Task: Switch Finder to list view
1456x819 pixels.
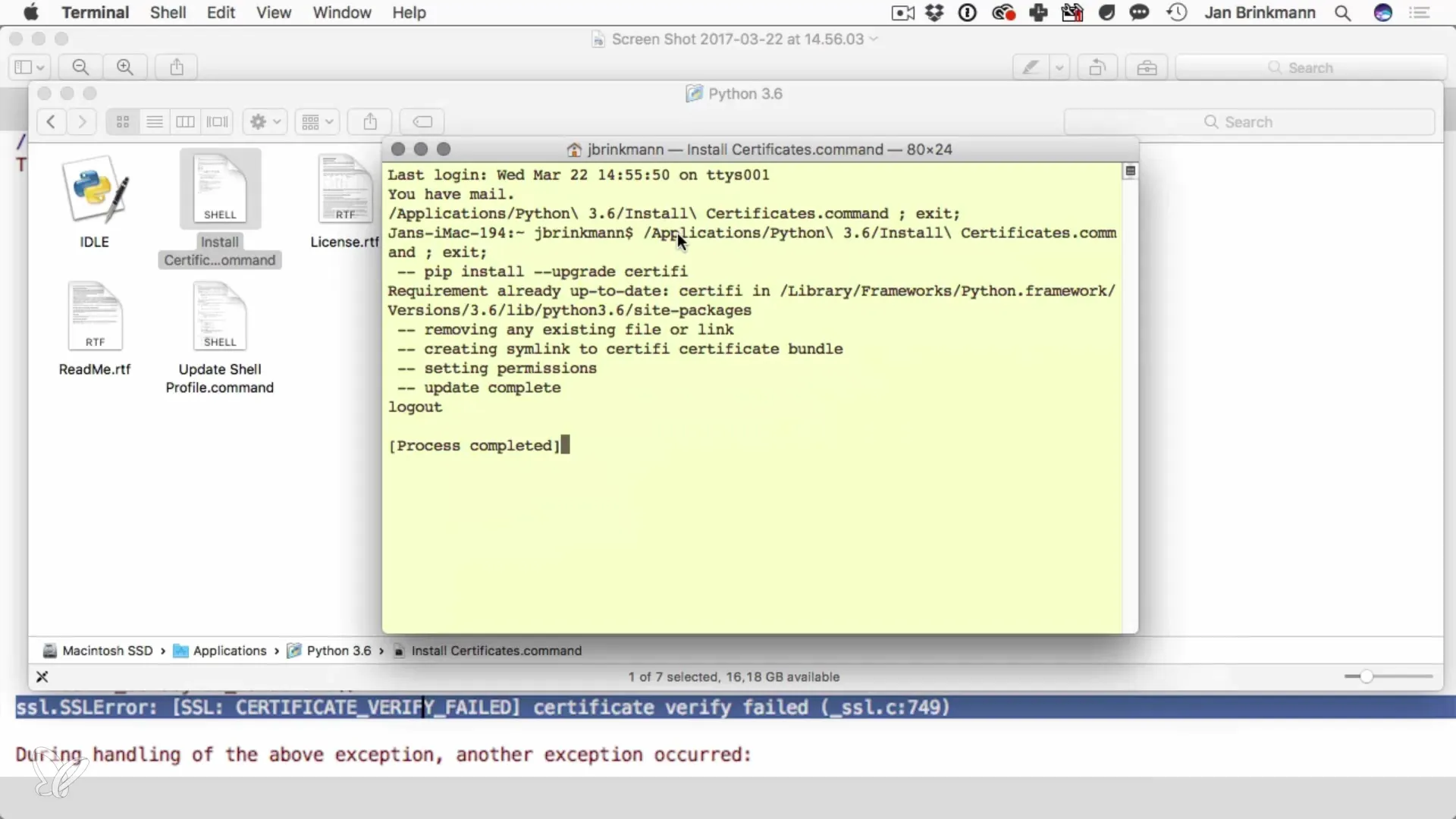Action: (x=155, y=121)
